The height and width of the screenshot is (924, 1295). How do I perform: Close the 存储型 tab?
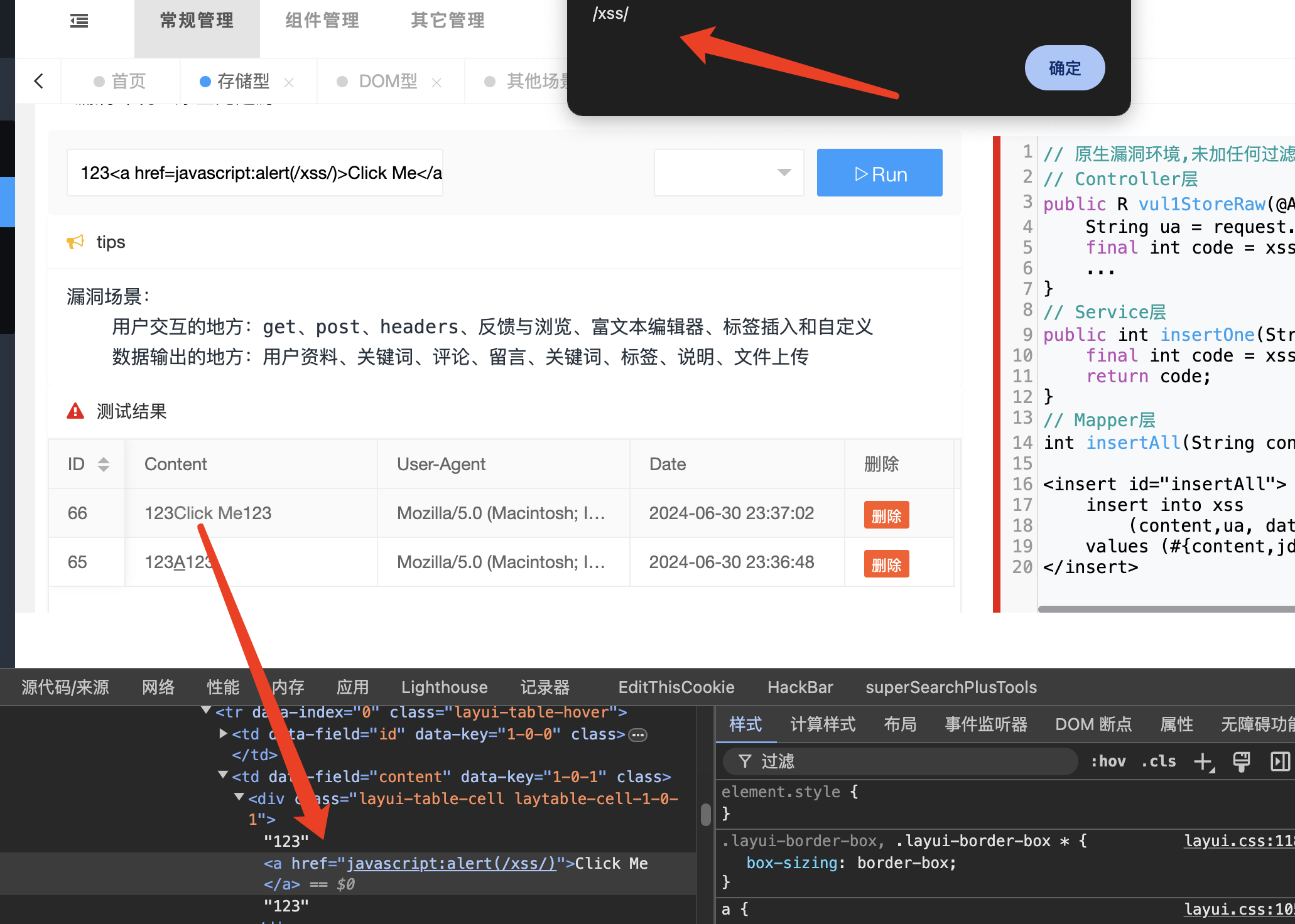[x=289, y=82]
